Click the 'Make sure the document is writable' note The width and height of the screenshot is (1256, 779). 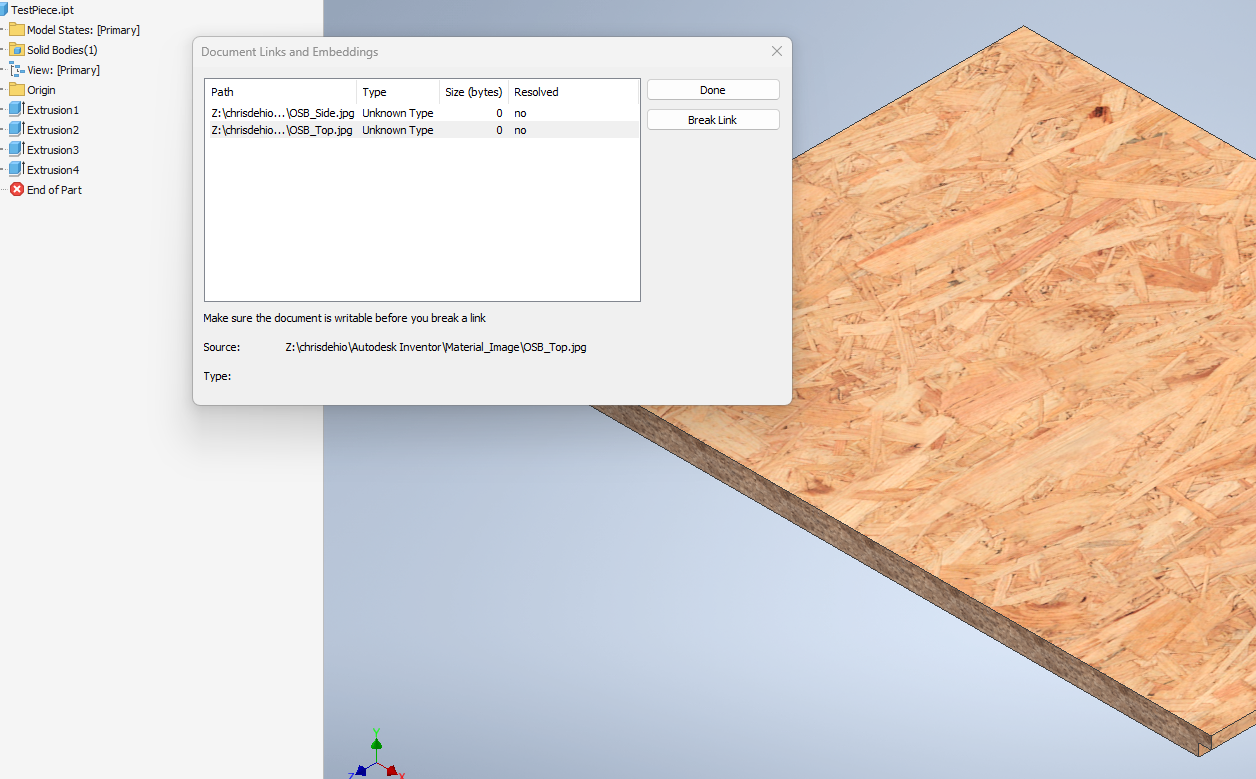pyautogui.click(x=344, y=318)
